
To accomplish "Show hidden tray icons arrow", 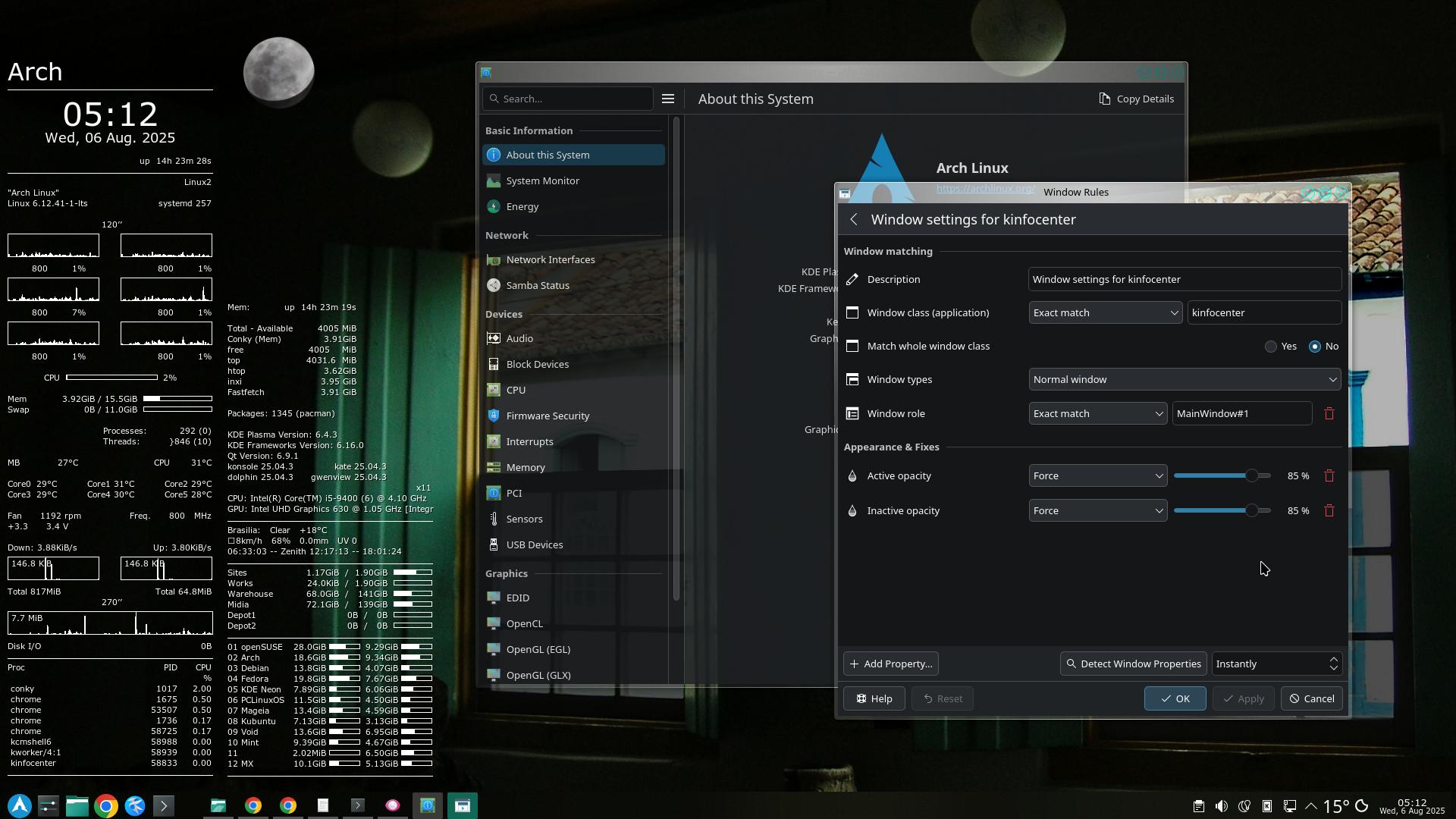I will (1310, 806).
